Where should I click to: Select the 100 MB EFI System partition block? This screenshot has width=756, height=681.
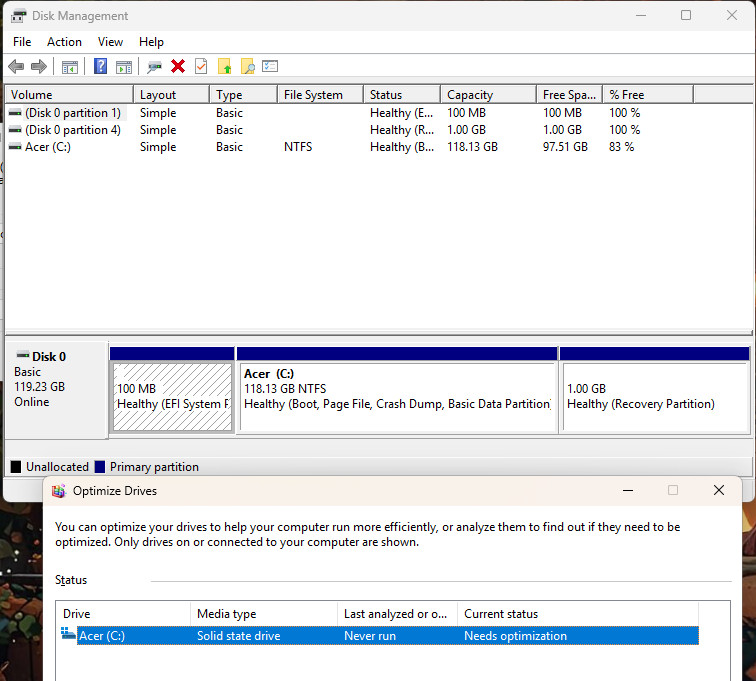173,396
